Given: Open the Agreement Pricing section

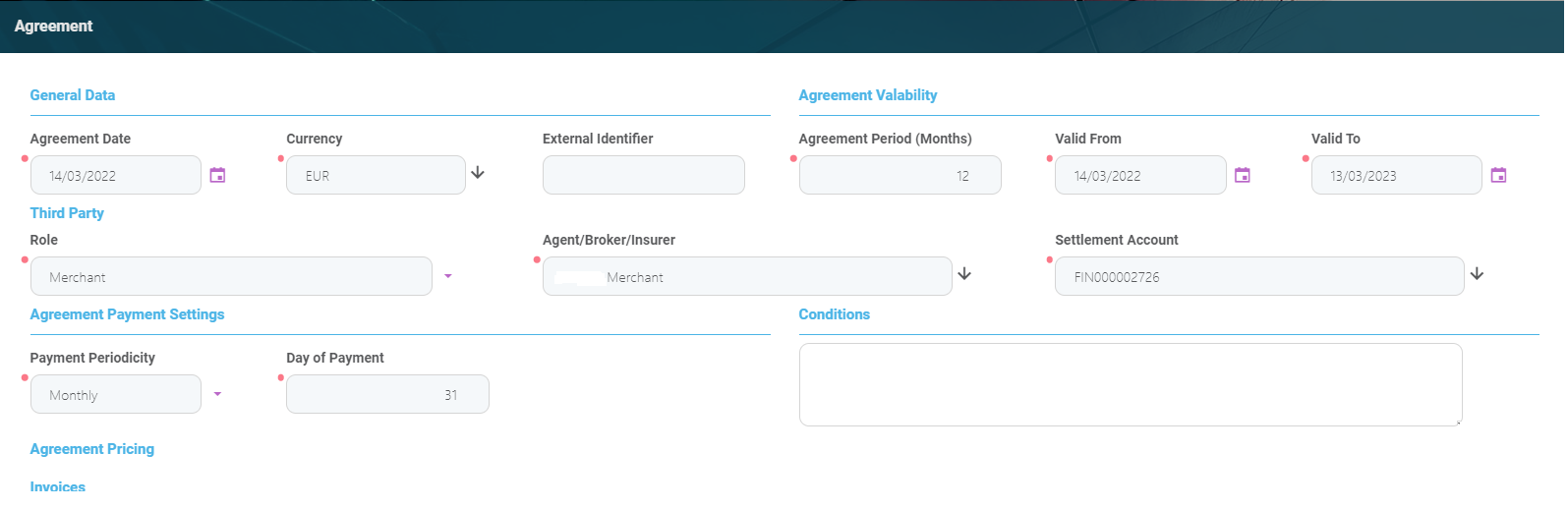Looking at the screenshot, I should [92, 449].
